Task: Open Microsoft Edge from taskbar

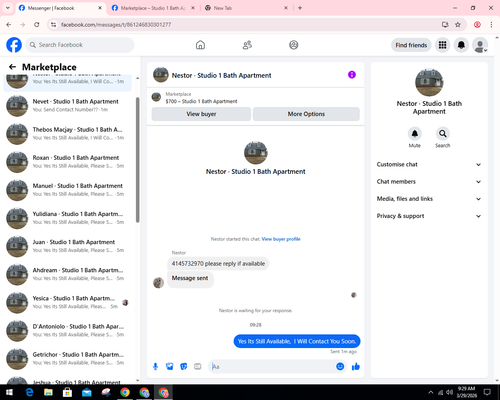Action: click(x=29, y=392)
